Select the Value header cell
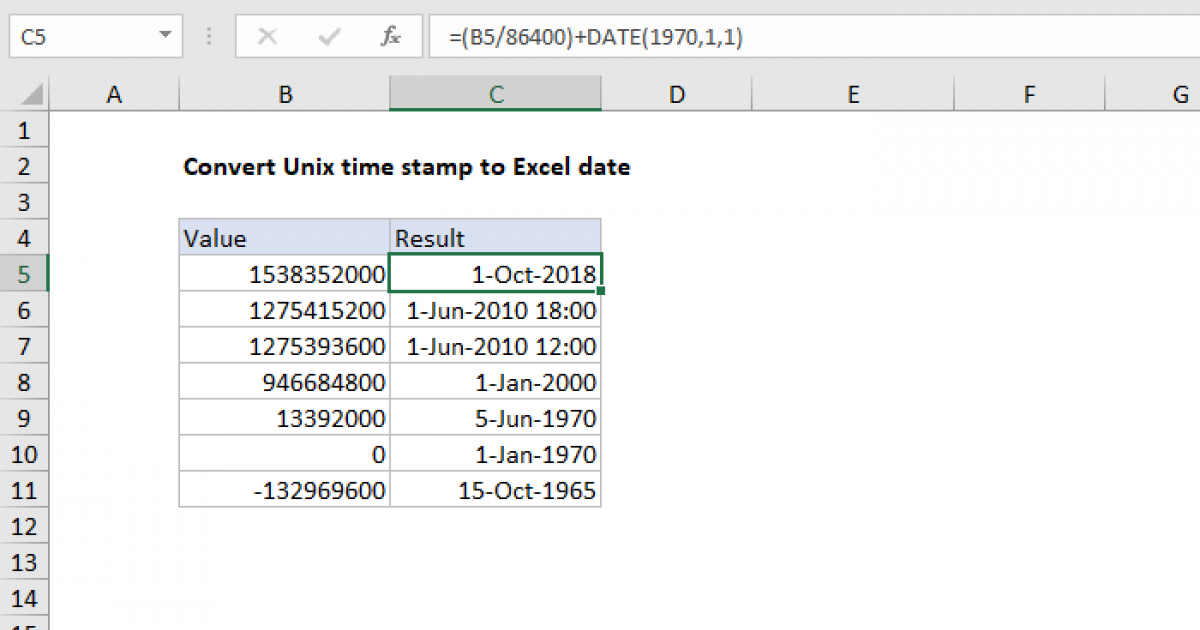Screen dimensions: 1200x630 (285, 238)
